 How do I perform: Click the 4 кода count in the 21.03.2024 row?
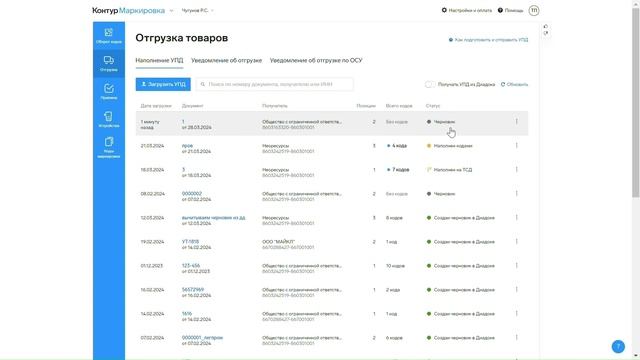coord(397,146)
